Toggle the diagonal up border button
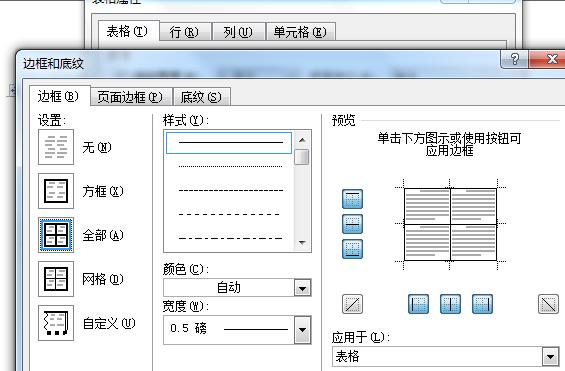 click(352, 304)
